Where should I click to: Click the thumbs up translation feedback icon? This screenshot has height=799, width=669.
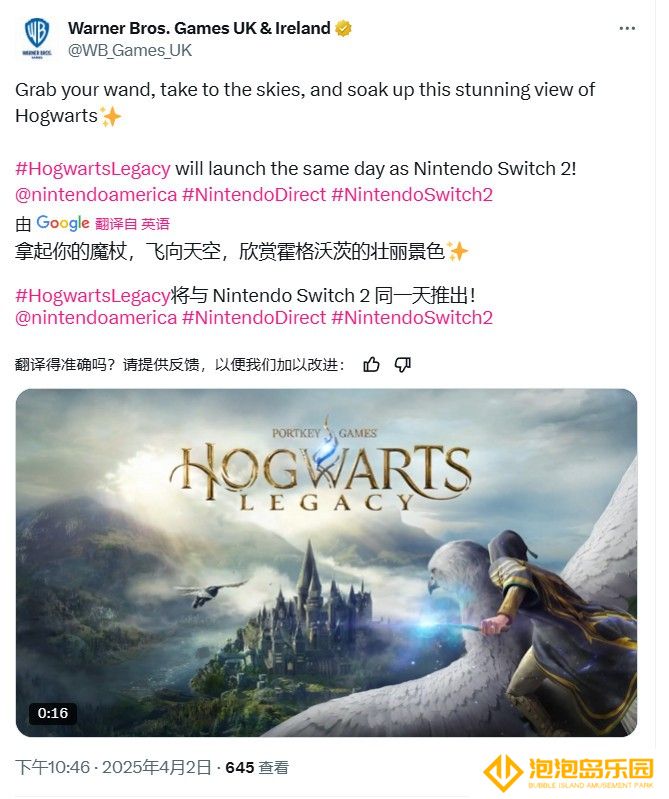(x=371, y=365)
